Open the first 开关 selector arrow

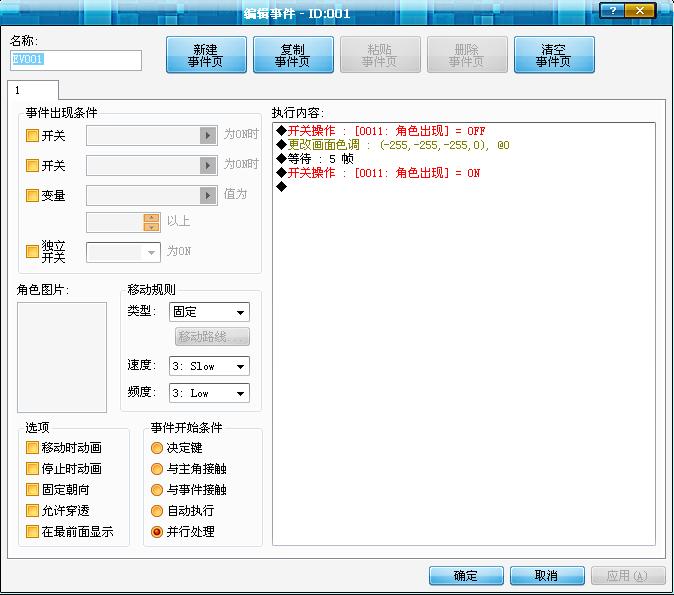208,135
